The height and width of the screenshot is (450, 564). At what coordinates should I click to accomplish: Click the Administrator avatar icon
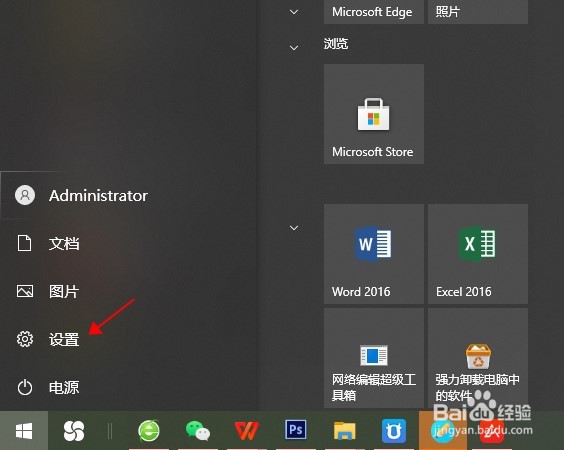[x=25, y=195]
